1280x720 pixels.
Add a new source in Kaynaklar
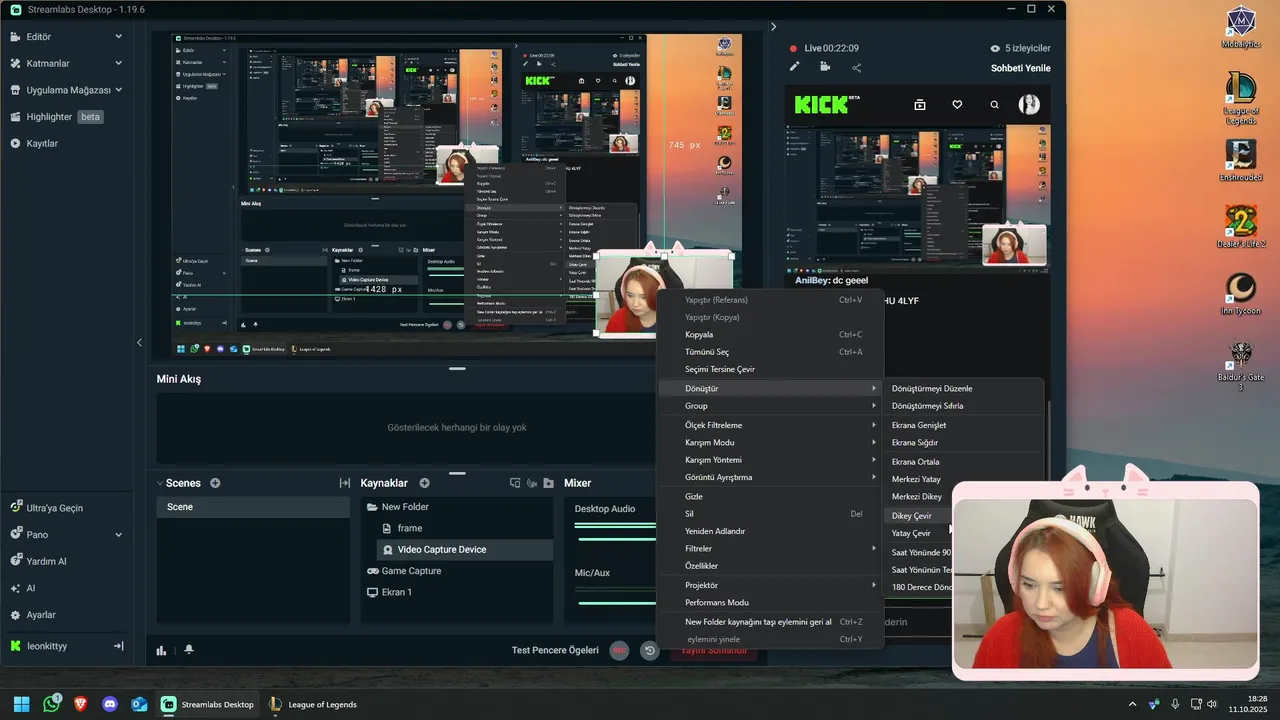424,483
